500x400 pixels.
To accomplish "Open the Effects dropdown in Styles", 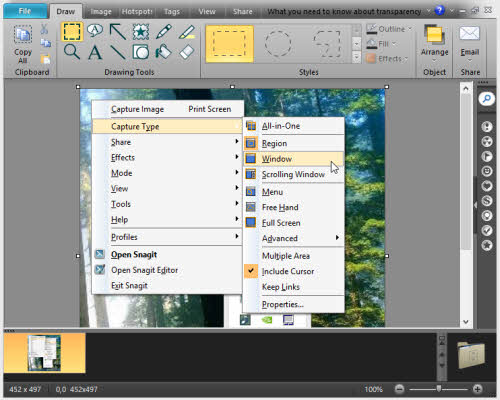I will coord(387,59).
